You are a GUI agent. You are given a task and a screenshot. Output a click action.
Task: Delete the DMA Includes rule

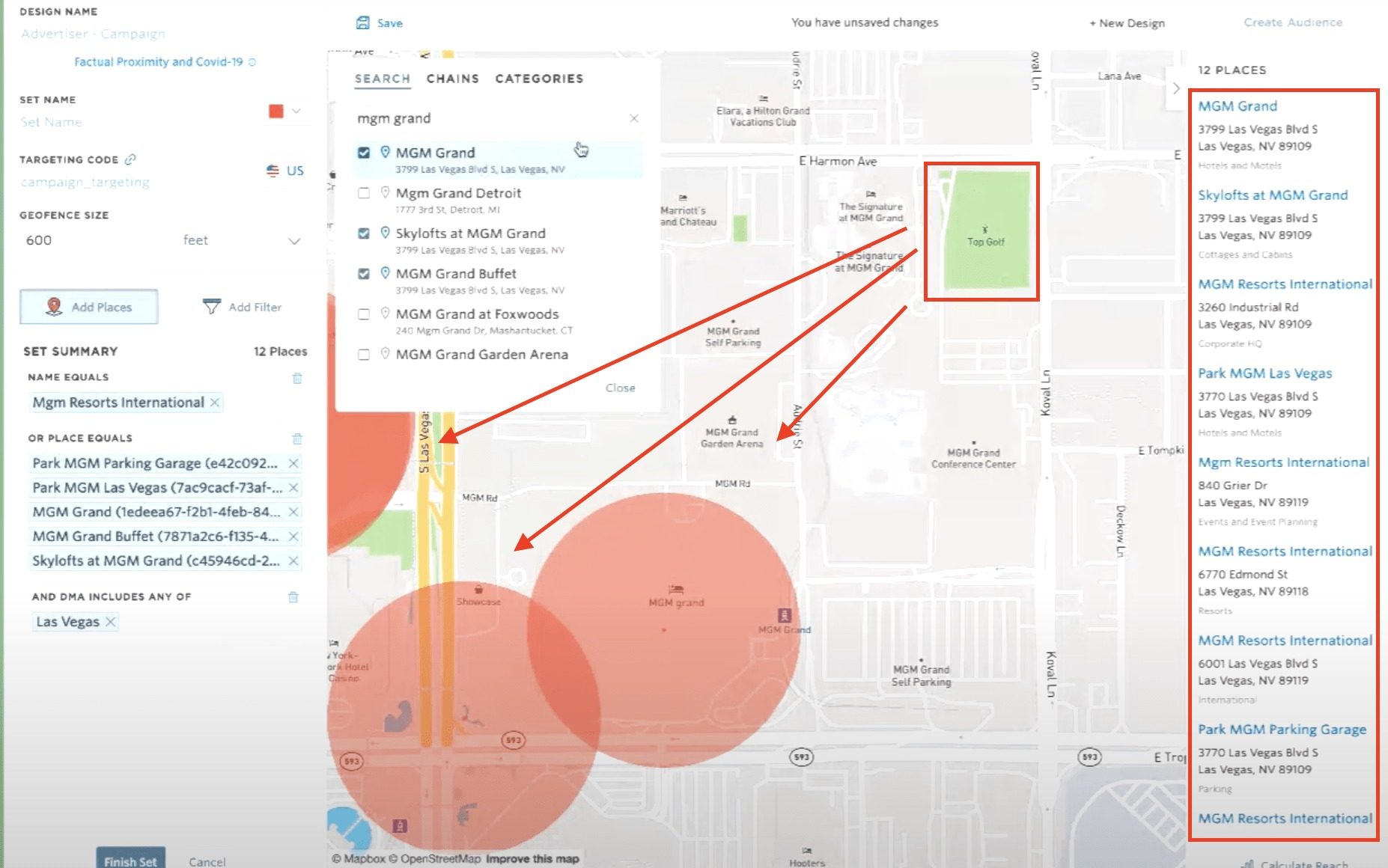pos(293,597)
